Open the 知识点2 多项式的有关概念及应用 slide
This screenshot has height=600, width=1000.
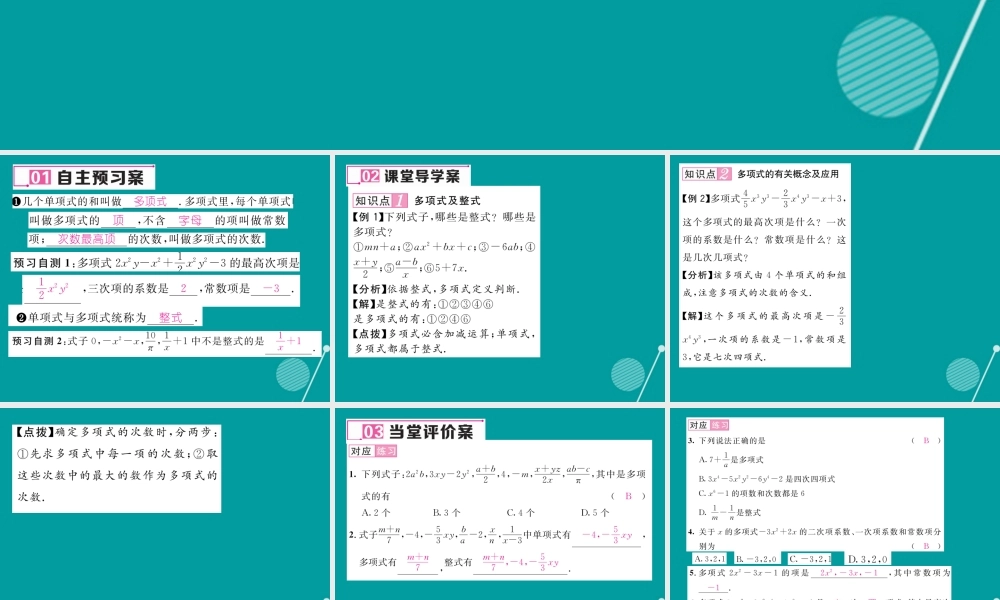[x=835, y=278]
